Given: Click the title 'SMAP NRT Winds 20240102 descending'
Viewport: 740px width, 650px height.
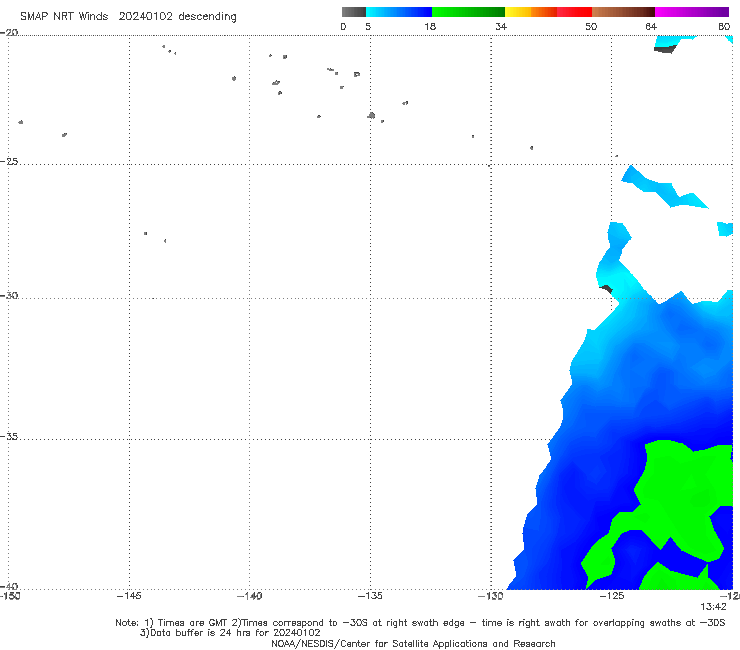Looking at the screenshot, I should tap(128, 16).
